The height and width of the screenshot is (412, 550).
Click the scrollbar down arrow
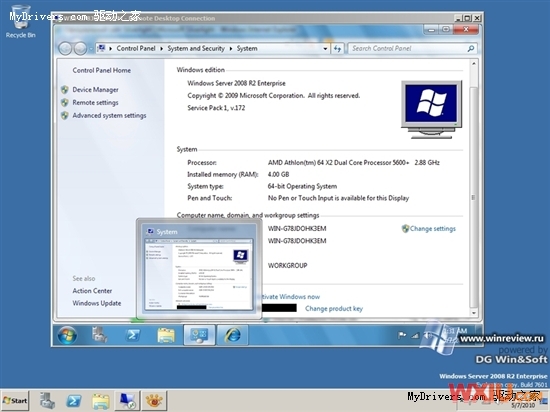coord(474,313)
